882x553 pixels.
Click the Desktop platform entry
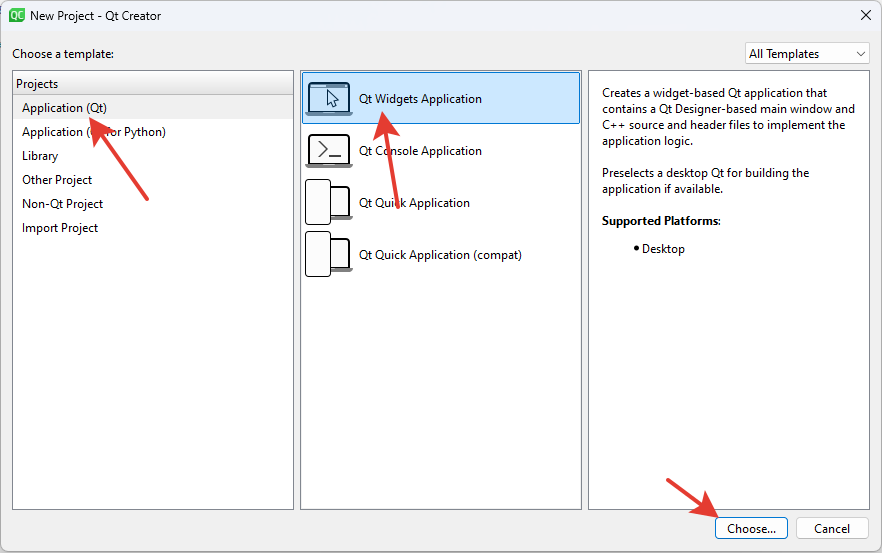(x=663, y=249)
